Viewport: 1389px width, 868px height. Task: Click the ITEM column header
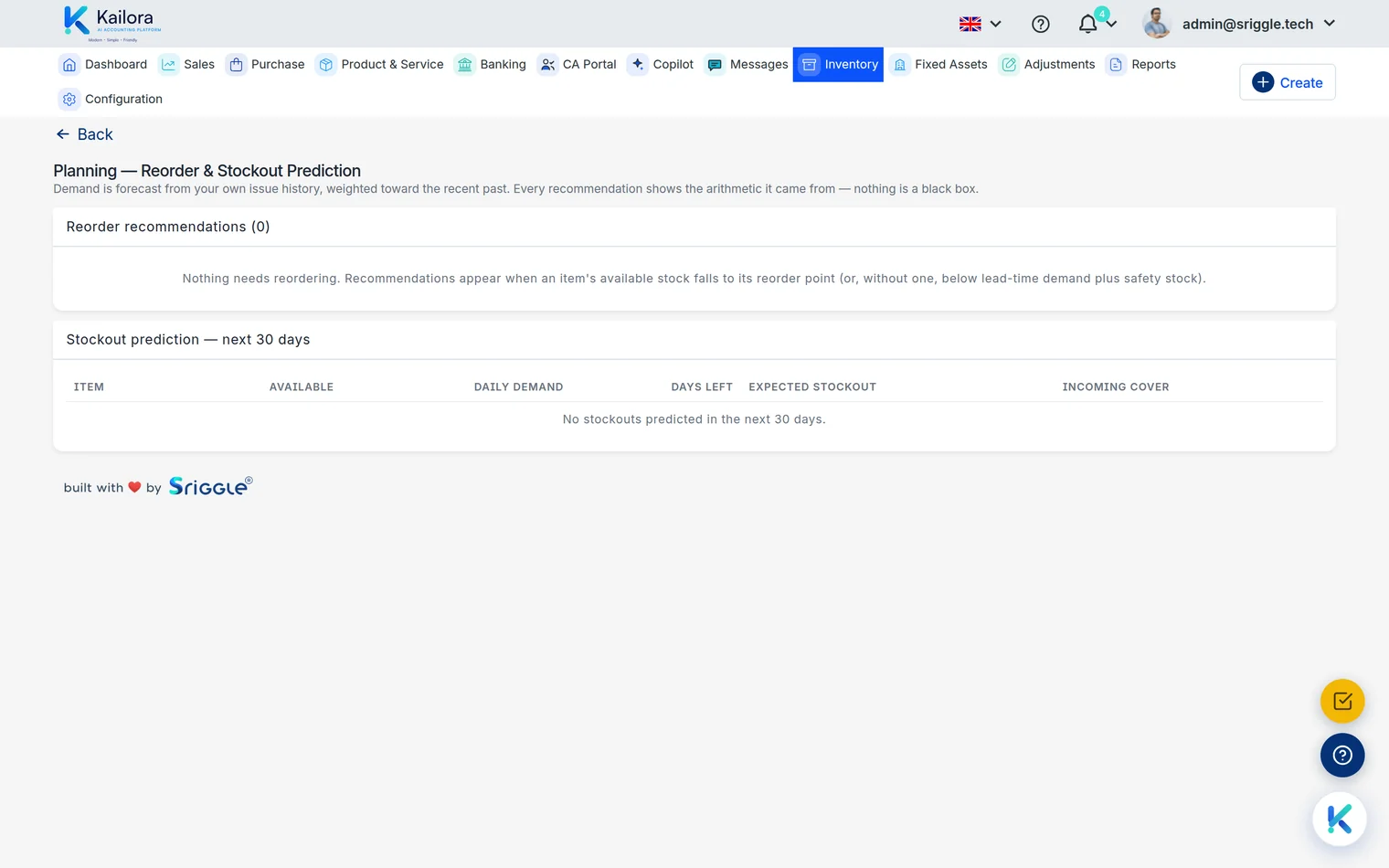pos(89,387)
